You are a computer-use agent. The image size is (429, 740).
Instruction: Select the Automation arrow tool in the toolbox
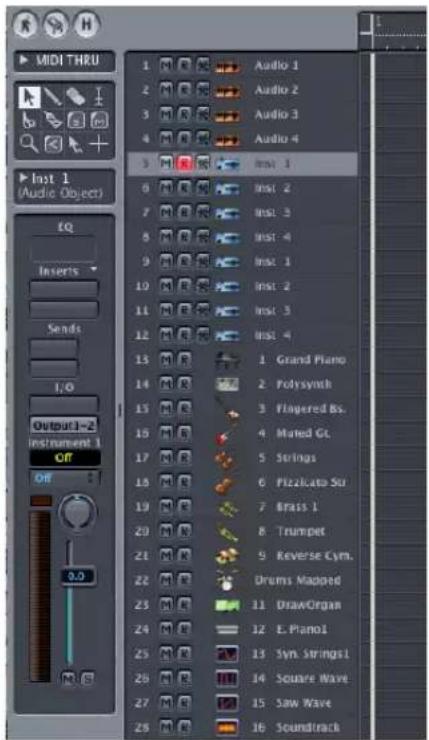point(76,144)
